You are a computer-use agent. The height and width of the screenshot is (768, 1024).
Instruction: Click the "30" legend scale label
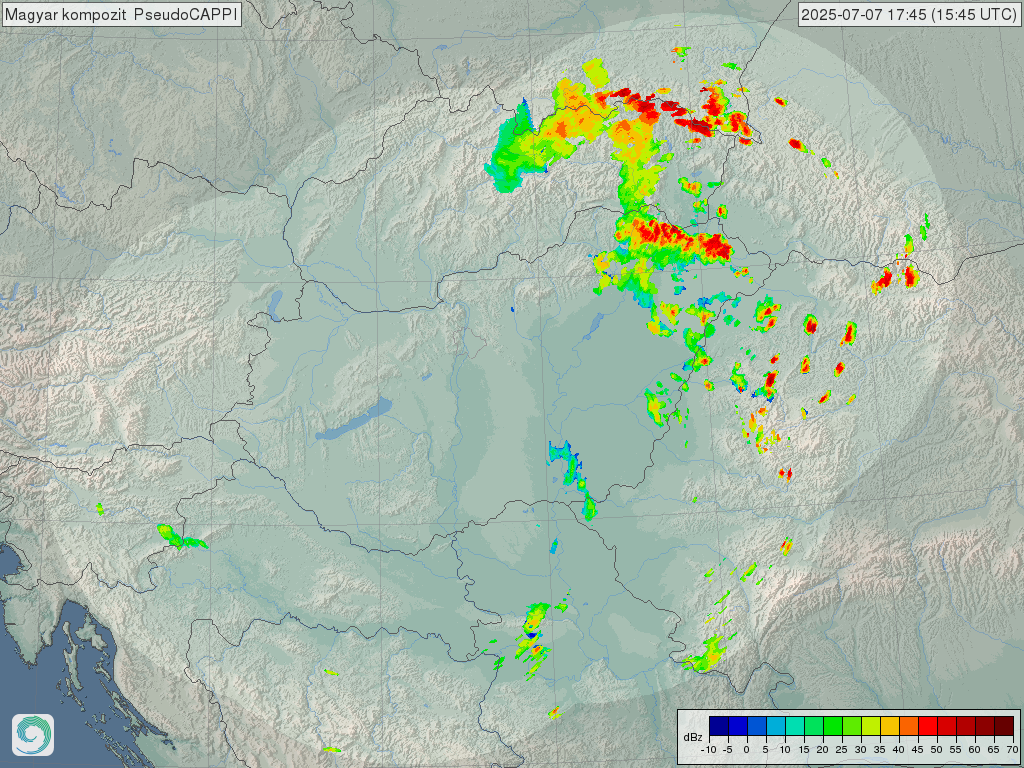coord(861,750)
